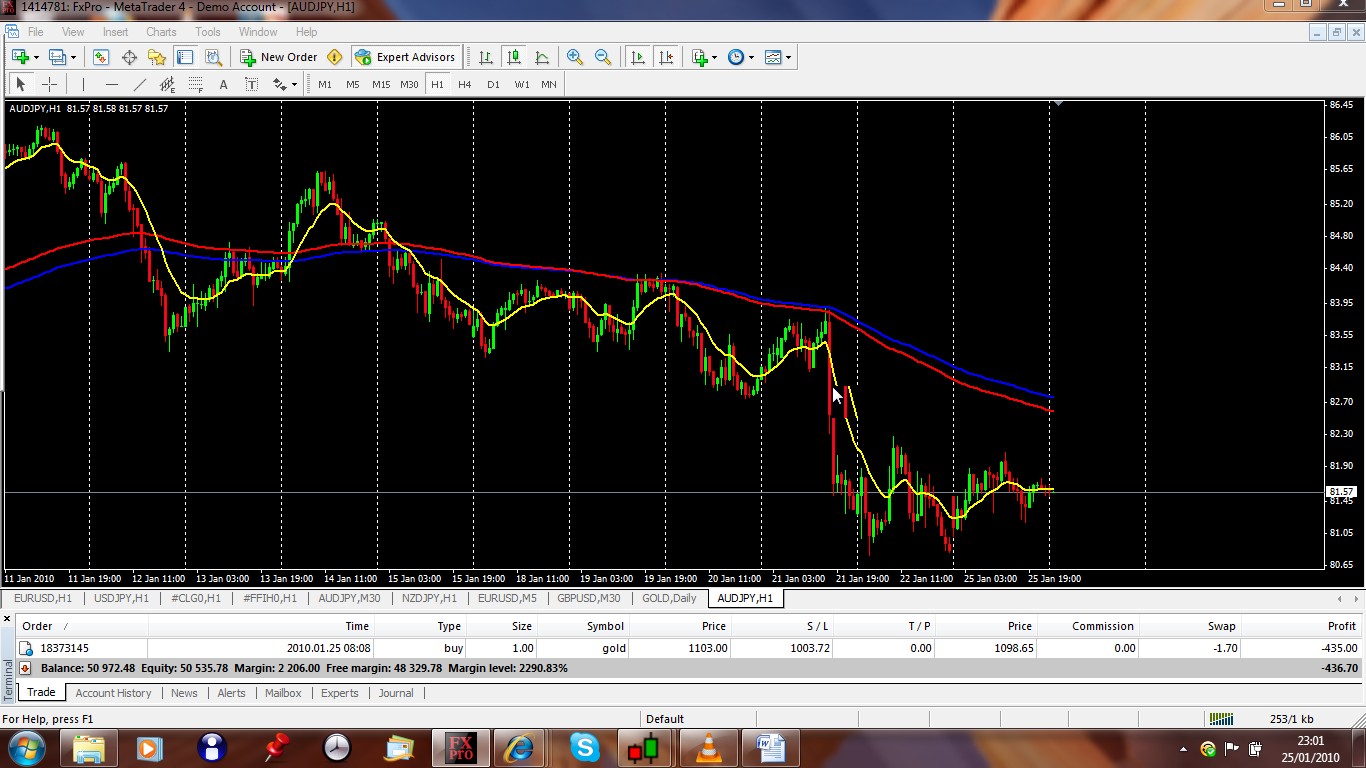
Task: Toggle the Terminal window button
Action: click(184, 57)
